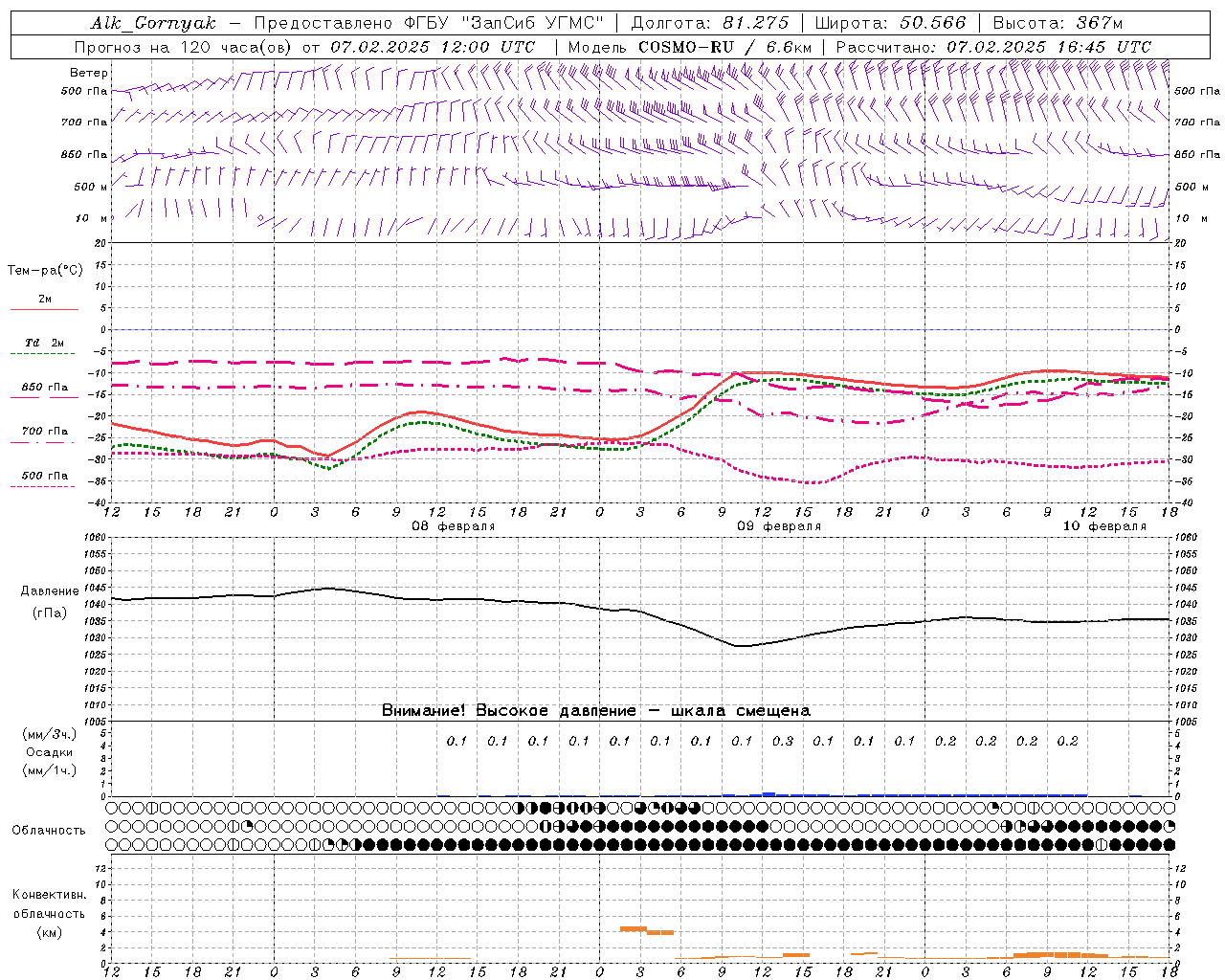Screen dimensions: 1225x980
Task: Click the '10 м' wind level label on right
Action: point(1192,219)
